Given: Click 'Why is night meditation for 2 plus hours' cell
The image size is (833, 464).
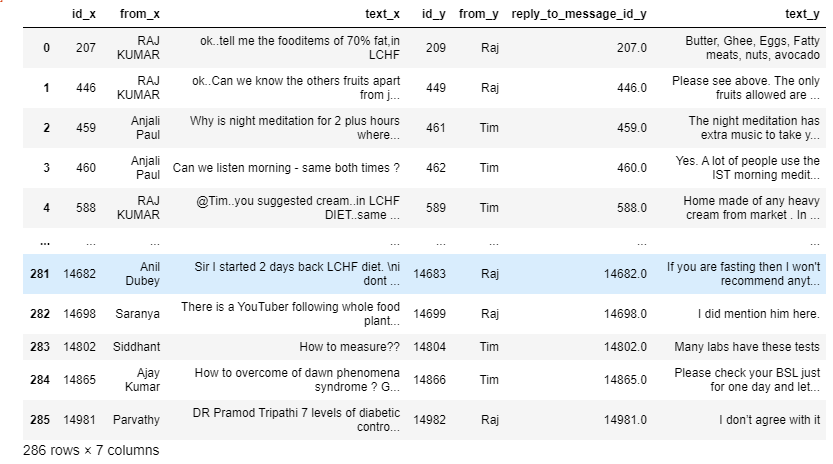Looking at the screenshot, I should [x=295, y=128].
